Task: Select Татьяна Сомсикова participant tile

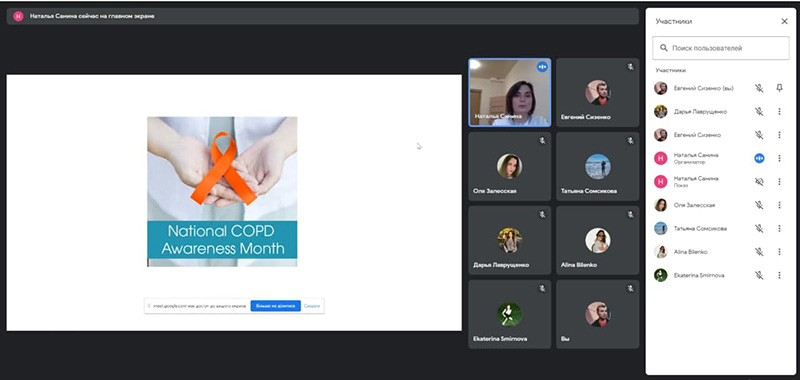Action: [597, 166]
